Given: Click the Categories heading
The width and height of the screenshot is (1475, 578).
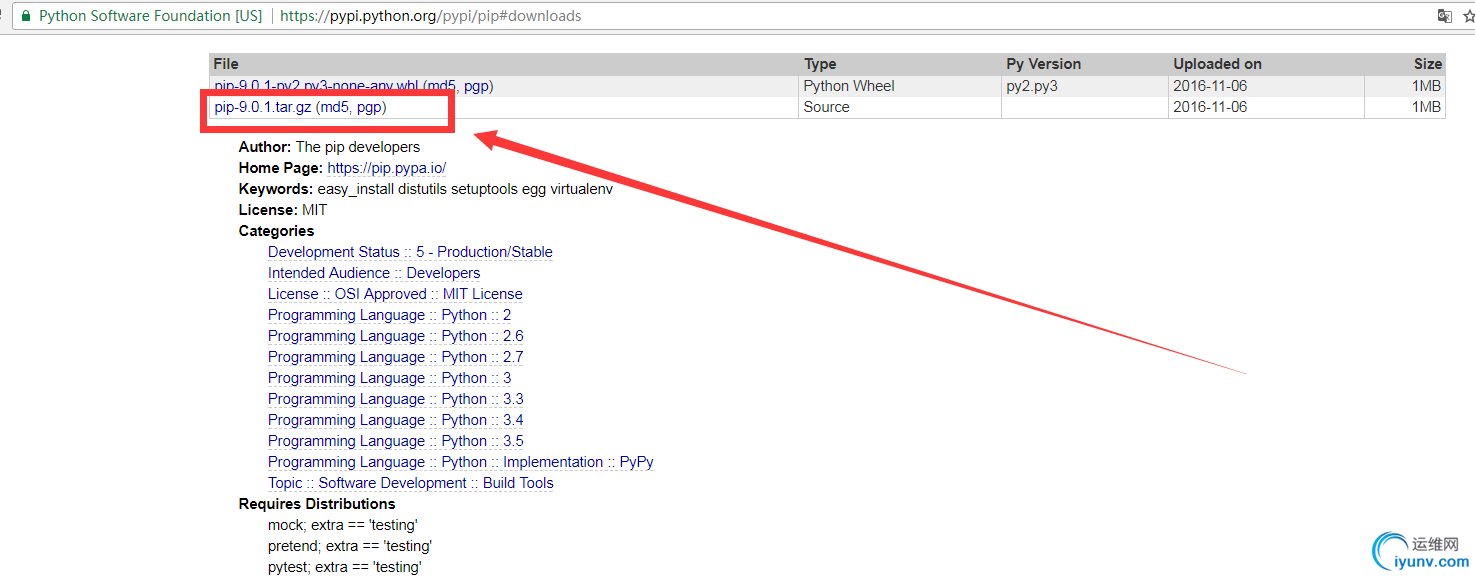Looking at the screenshot, I should 276,231.
